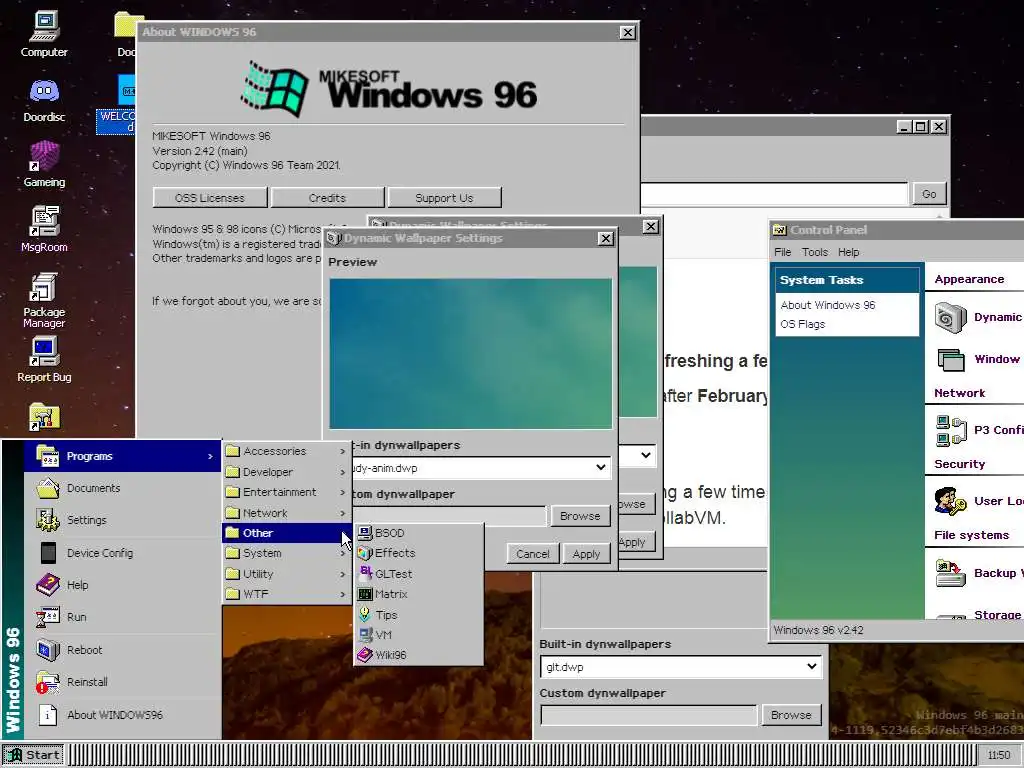The height and width of the screenshot is (768, 1024).
Task: Open Settings in the Start menu
Action: (122, 520)
